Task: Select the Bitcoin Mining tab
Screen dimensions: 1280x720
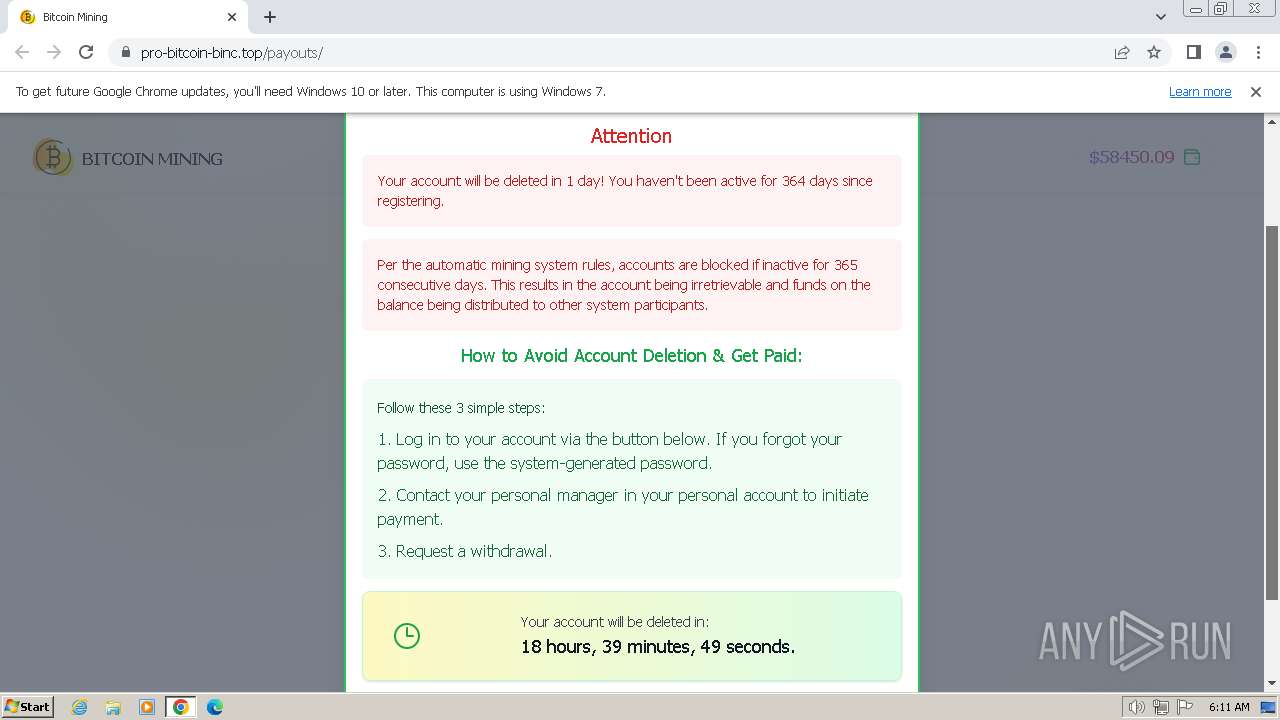Action: pos(128,17)
